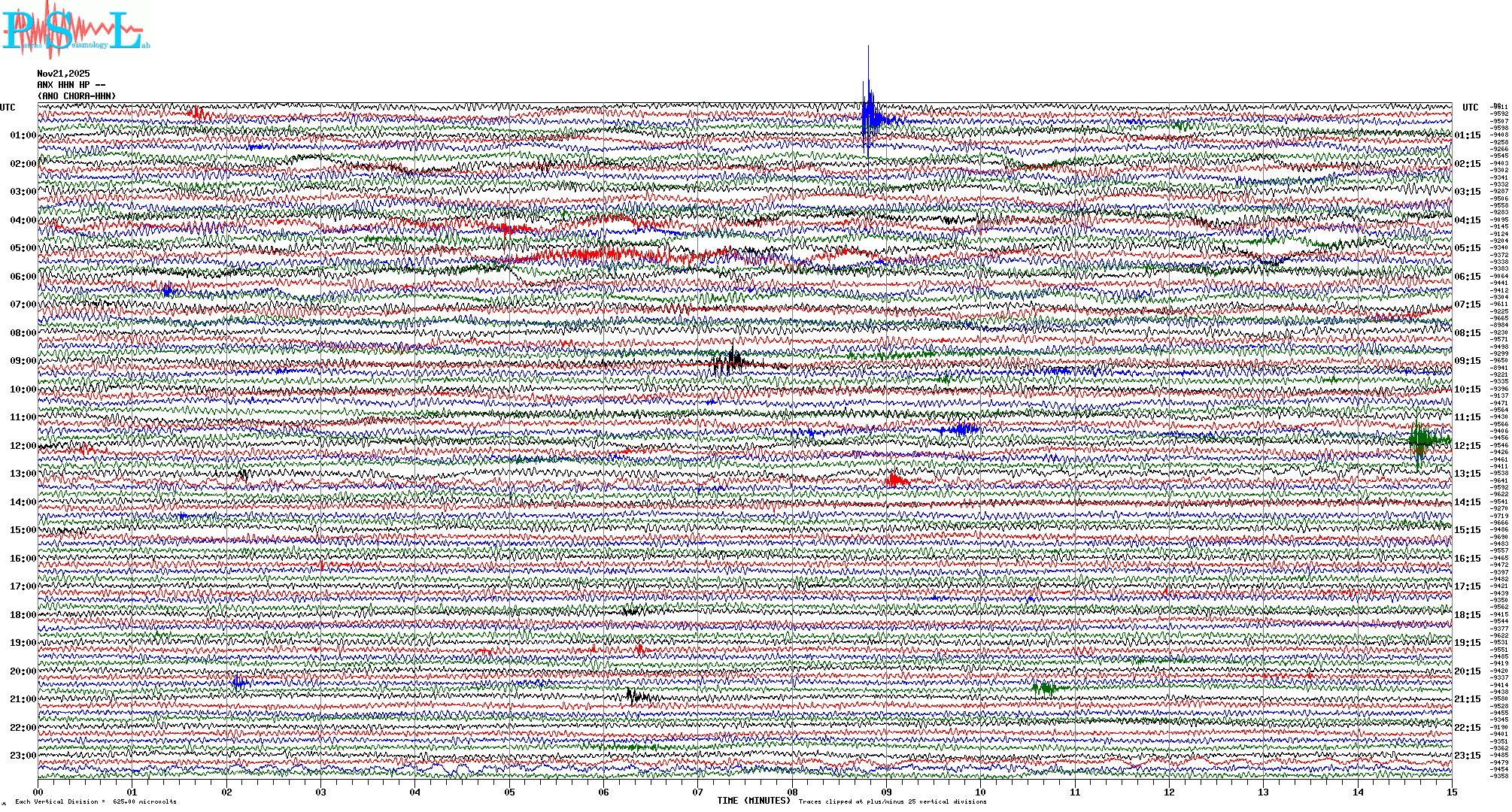Click the right UTC axis header
This screenshot has height=812, width=1512.
pos(1470,108)
